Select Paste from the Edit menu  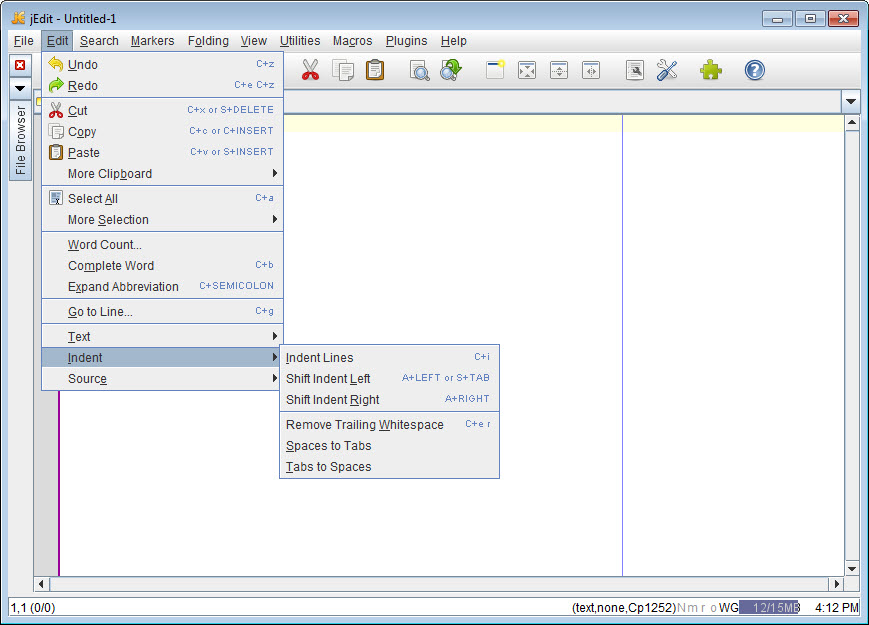coord(162,153)
